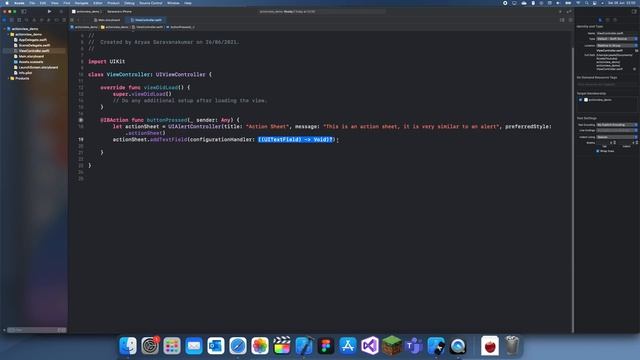This screenshot has height=360, width=640.
Task: Open the Product menu
Action: point(113,3)
